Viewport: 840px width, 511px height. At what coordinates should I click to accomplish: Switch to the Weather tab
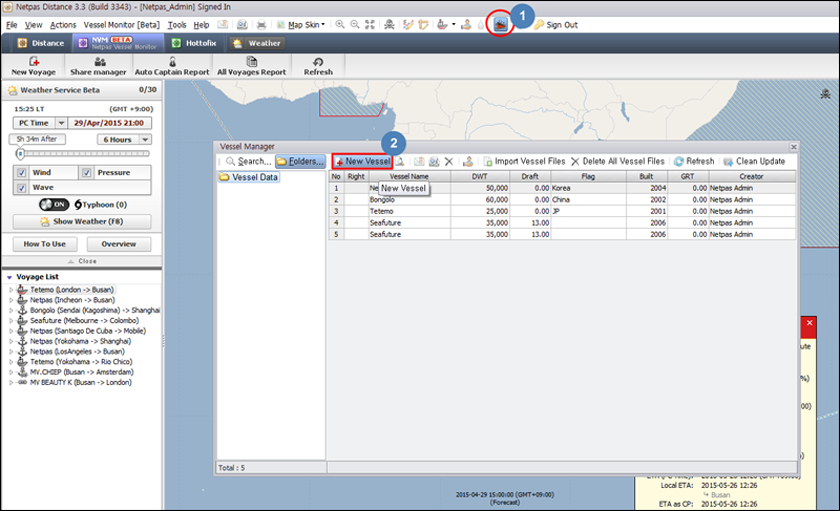[257, 43]
